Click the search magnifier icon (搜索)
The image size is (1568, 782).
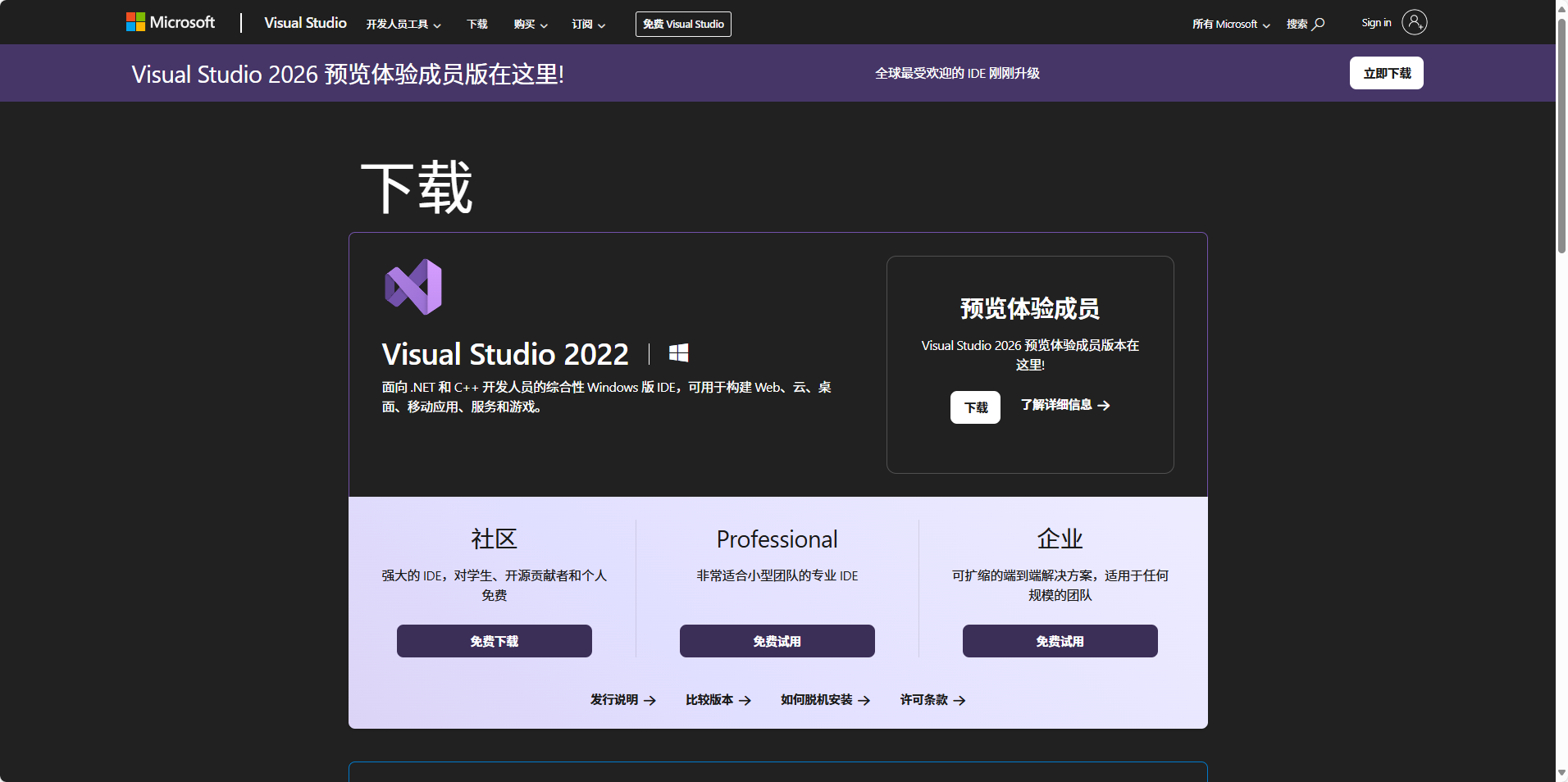(1318, 24)
